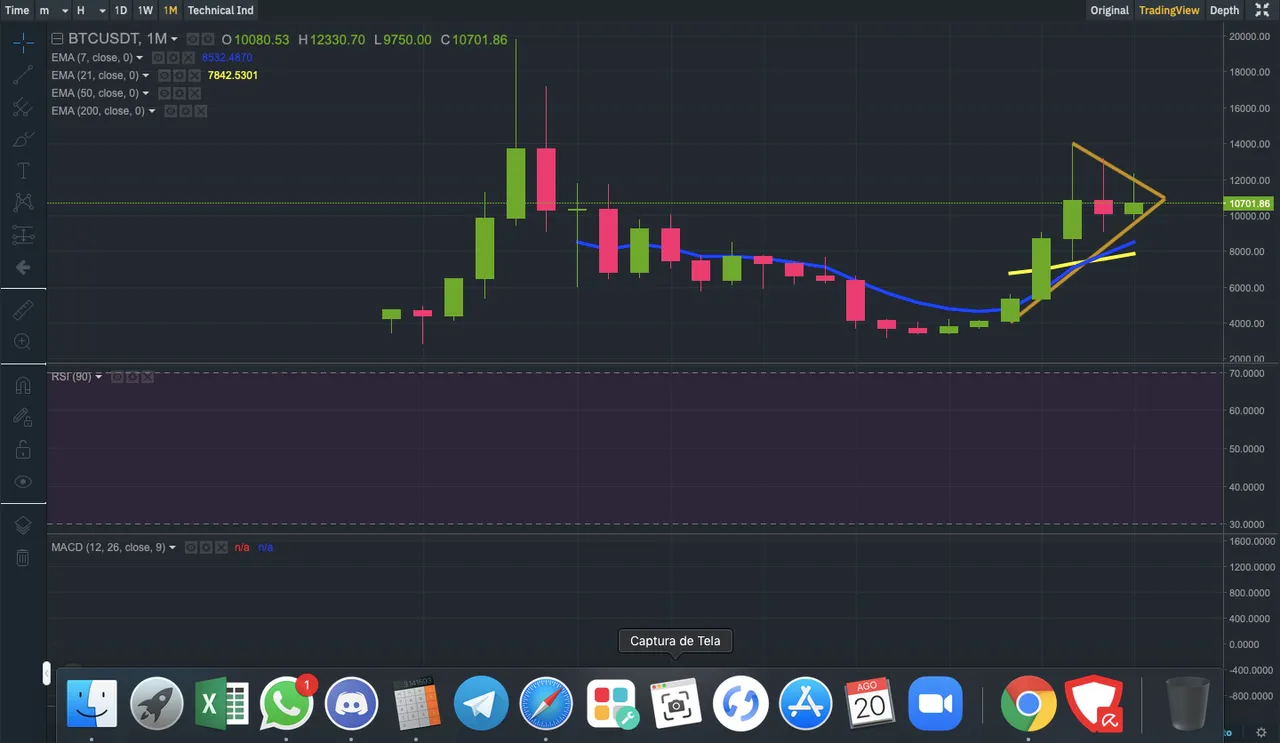Viewport: 1280px width, 743px height.
Task: Switch to the Depth chart tab
Action: pos(1224,10)
